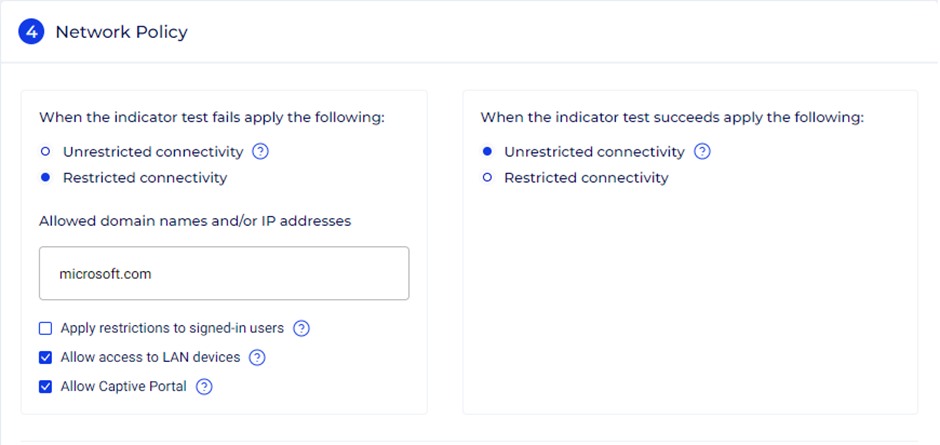The height and width of the screenshot is (445, 940).
Task: Open help icon beside success-case Unrestricted connectivity
Action: coord(702,152)
